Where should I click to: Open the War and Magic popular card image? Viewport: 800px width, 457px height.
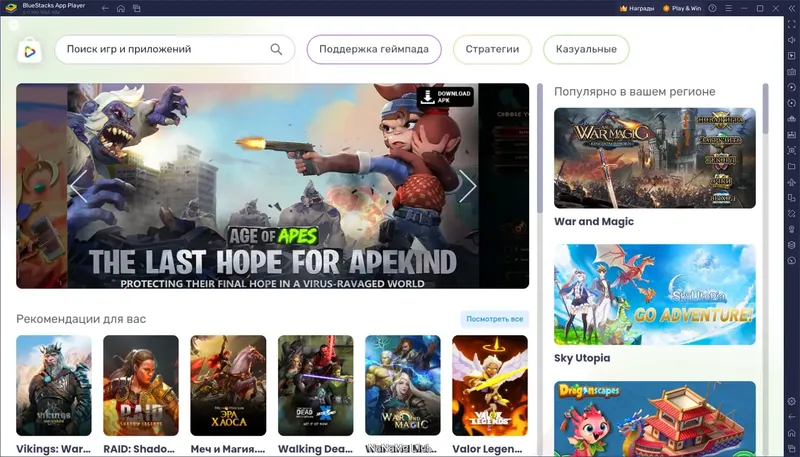tap(655, 158)
